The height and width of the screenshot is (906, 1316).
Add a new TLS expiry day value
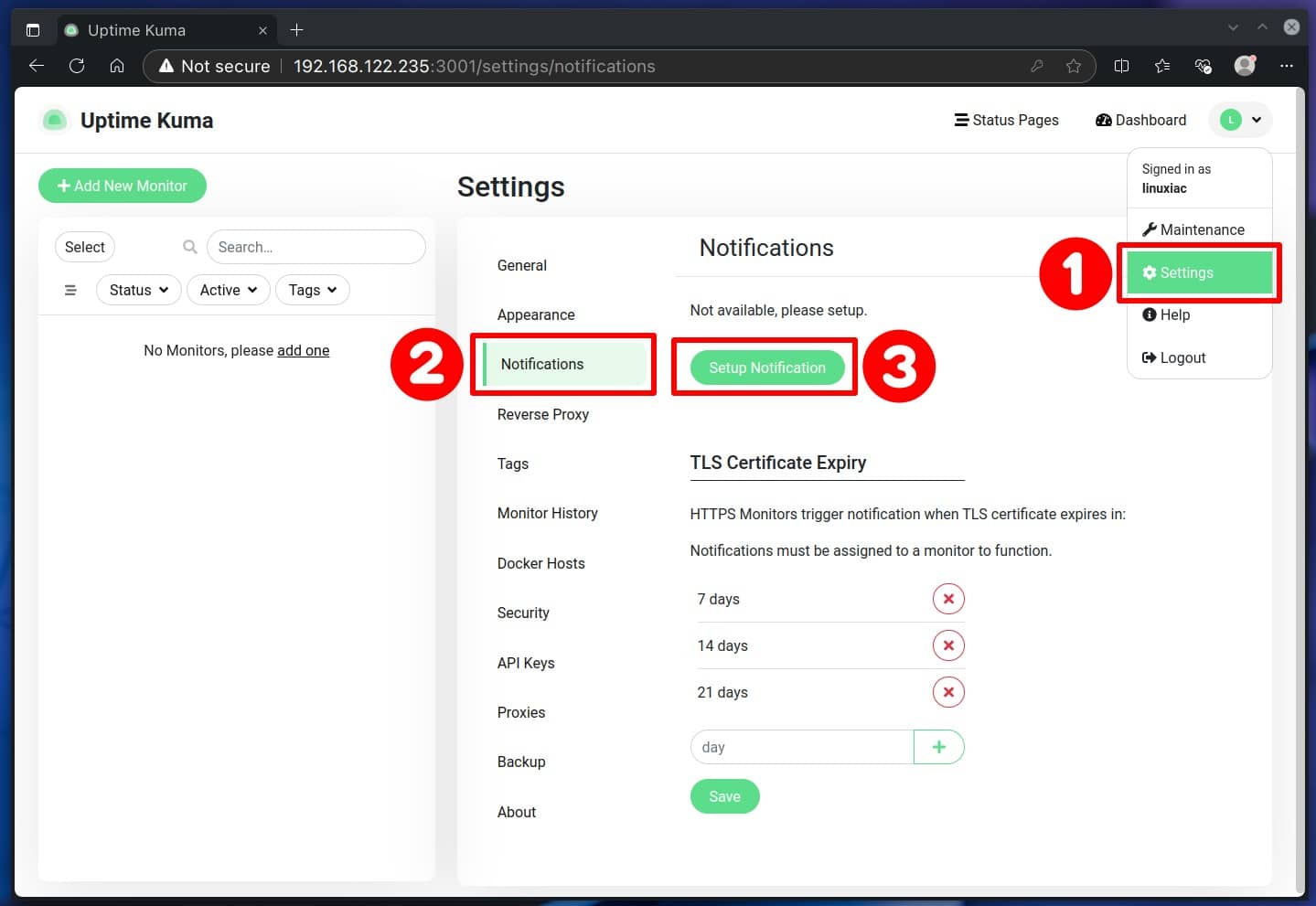938,747
